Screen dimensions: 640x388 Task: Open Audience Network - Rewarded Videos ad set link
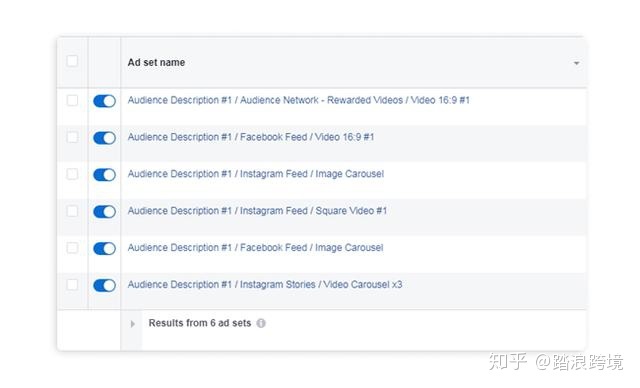tap(298, 100)
